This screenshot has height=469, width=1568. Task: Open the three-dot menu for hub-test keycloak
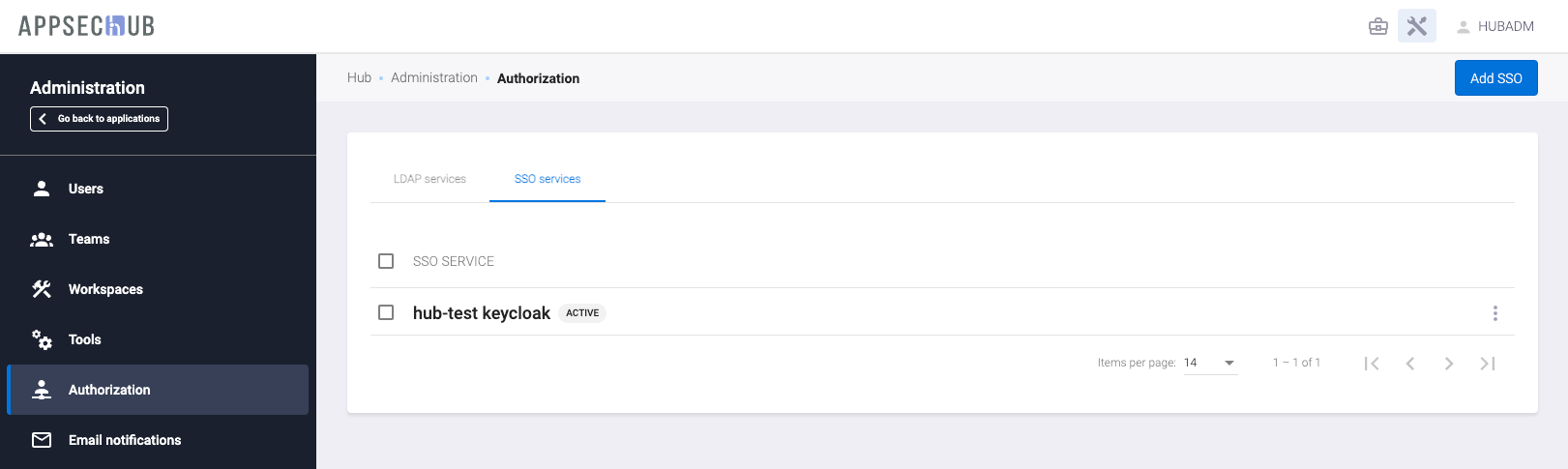point(1494,313)
